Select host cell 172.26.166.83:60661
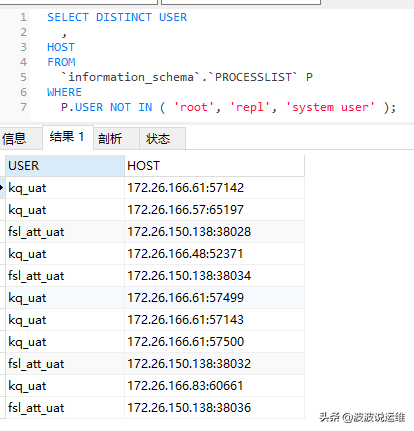 pos(214,386)
